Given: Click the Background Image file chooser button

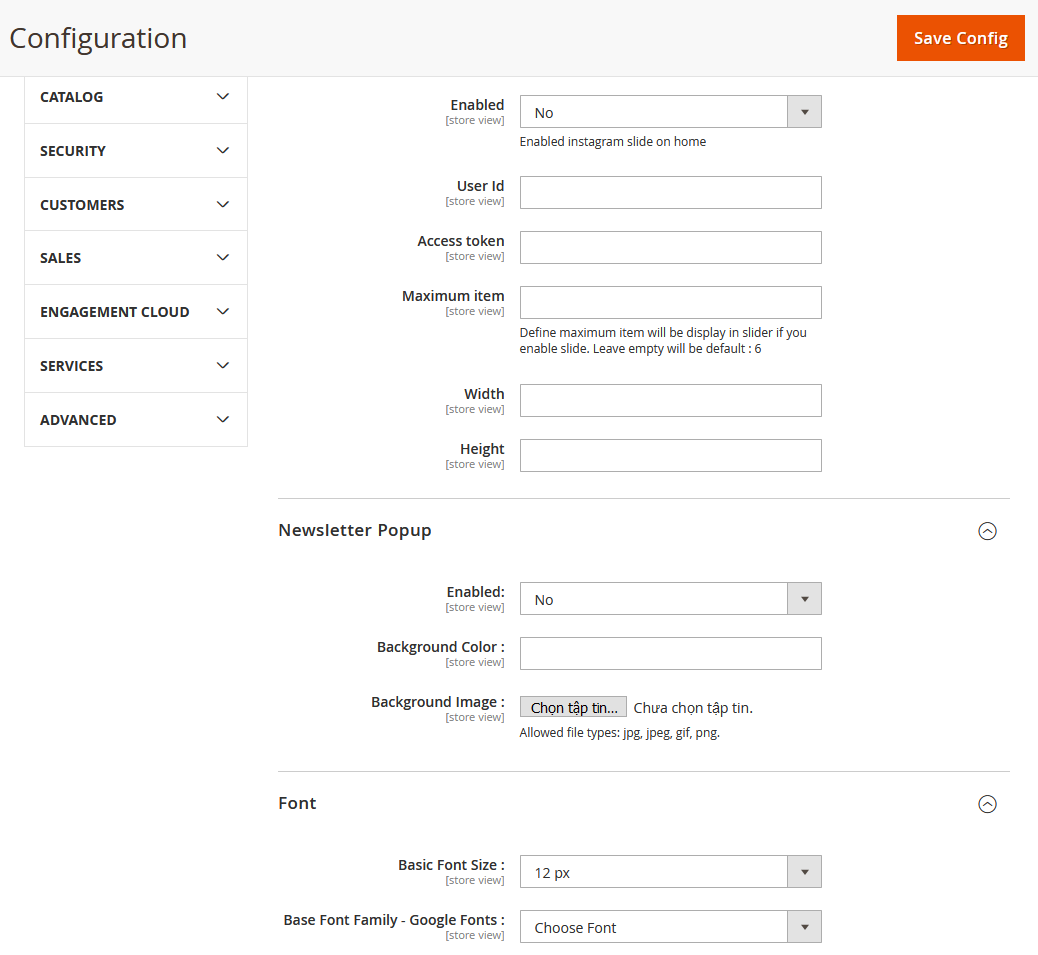Looking at the screenshot, I should [573, 708].
